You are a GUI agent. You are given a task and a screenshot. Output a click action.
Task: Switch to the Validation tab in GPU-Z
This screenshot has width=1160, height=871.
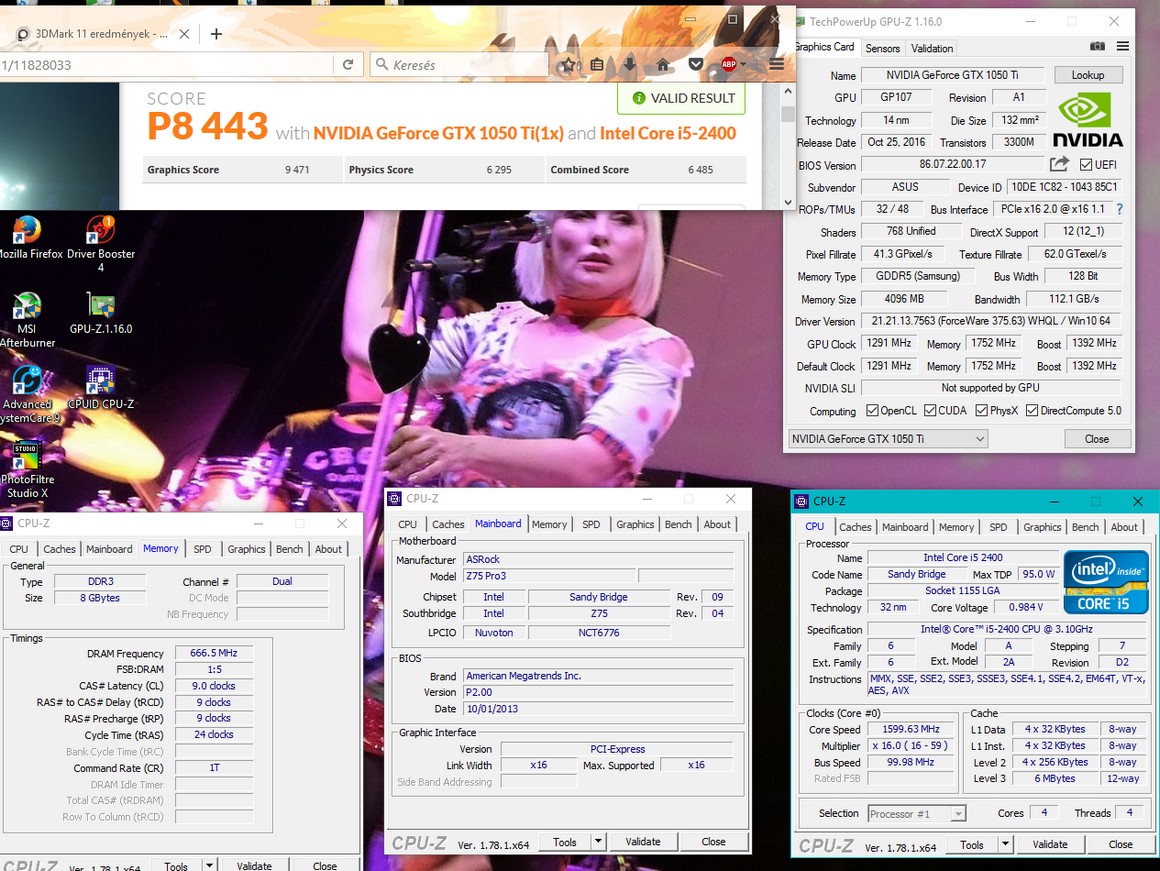point(932,48)
